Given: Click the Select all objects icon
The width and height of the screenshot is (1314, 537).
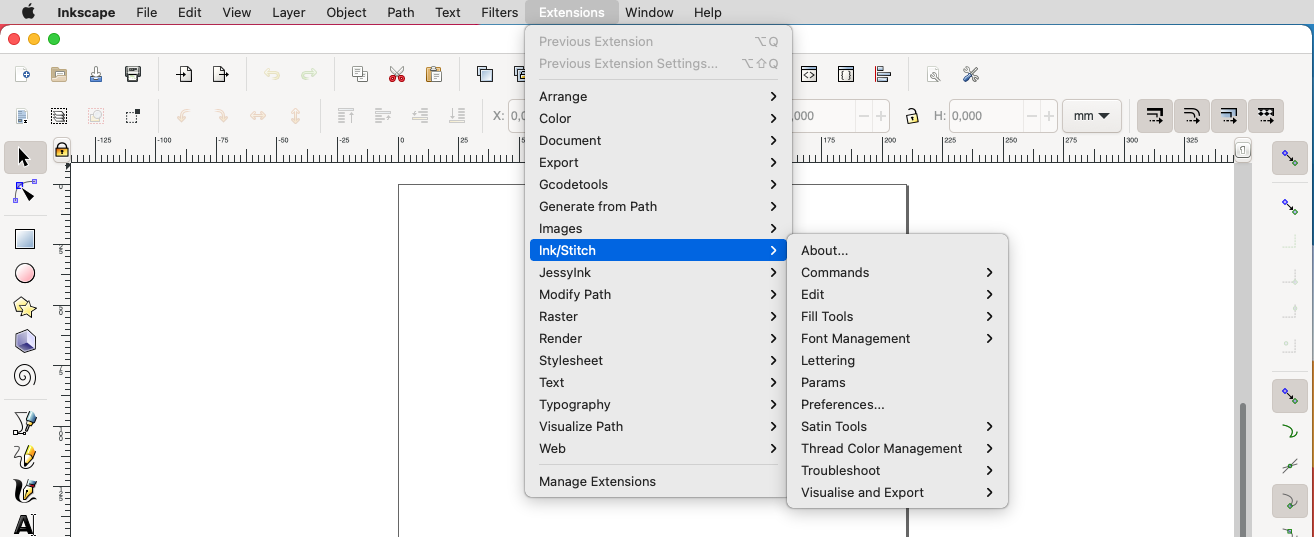Looking at the screenshot, I should [x=22, y=116].
